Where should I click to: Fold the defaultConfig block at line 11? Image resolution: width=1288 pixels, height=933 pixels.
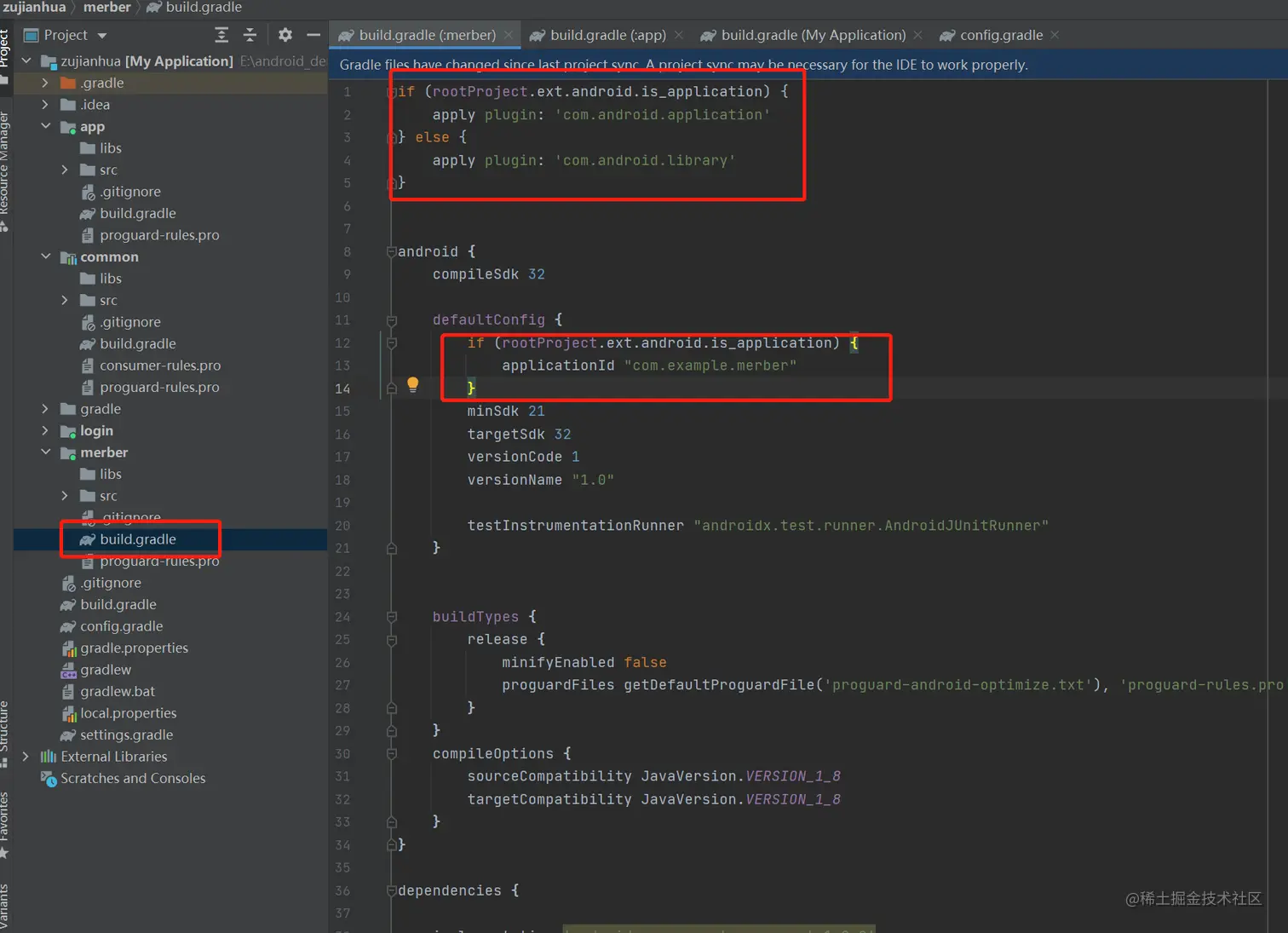[391, 320]
